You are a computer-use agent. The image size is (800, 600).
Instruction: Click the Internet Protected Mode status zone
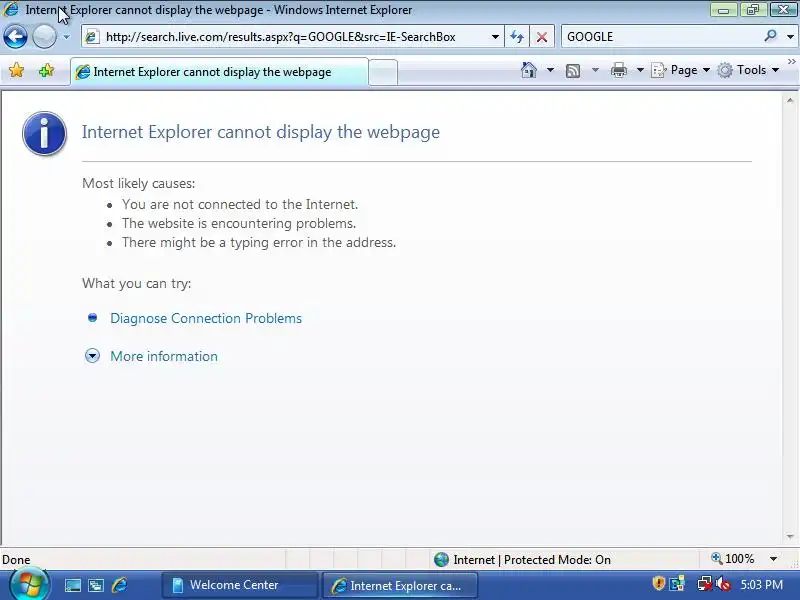(522, 560)
